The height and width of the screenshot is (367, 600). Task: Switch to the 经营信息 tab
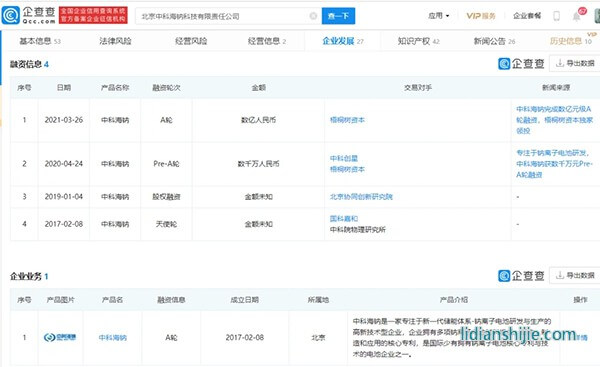(x=267, y=41)
